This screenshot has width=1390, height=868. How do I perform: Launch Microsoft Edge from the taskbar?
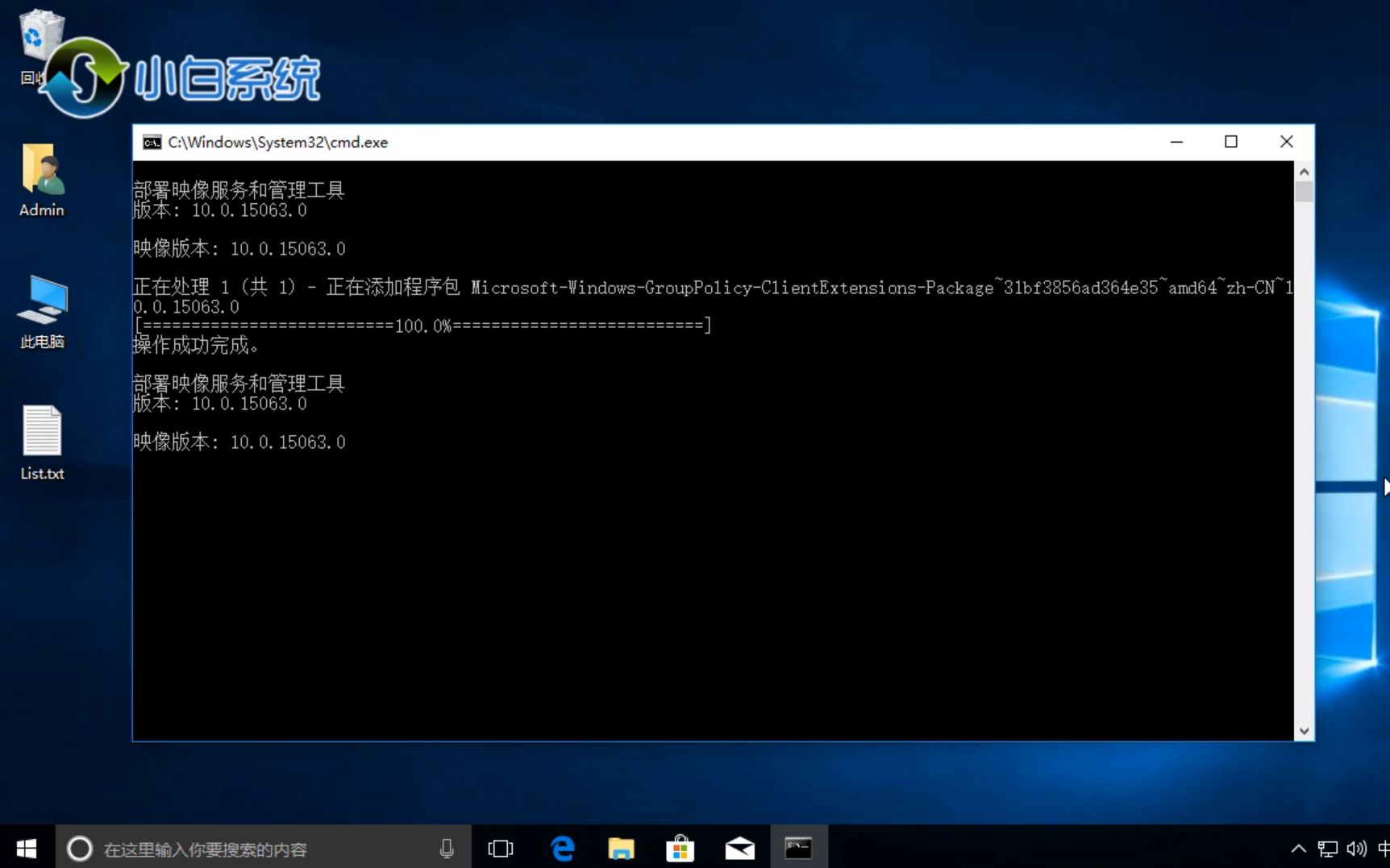[561, 848]
